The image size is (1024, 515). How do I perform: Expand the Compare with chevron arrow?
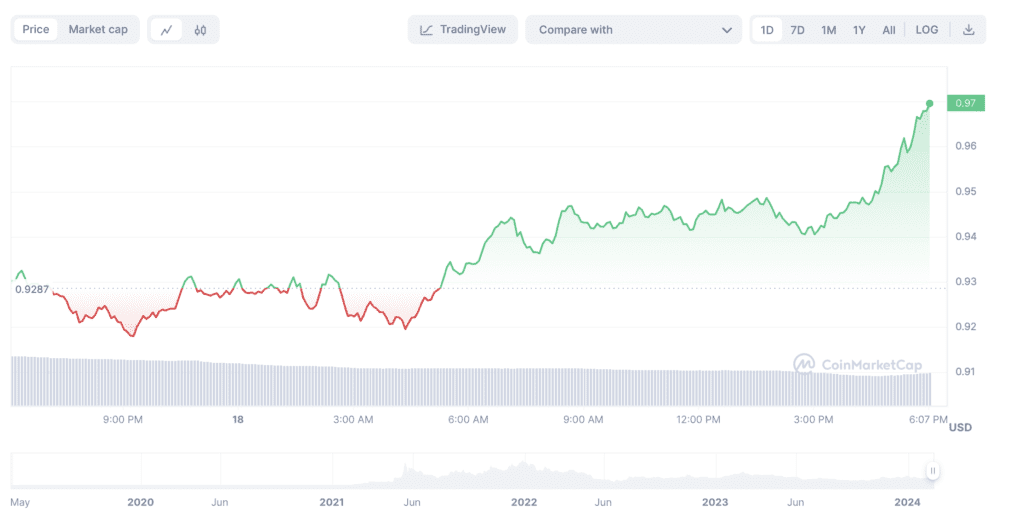(727, 30)
